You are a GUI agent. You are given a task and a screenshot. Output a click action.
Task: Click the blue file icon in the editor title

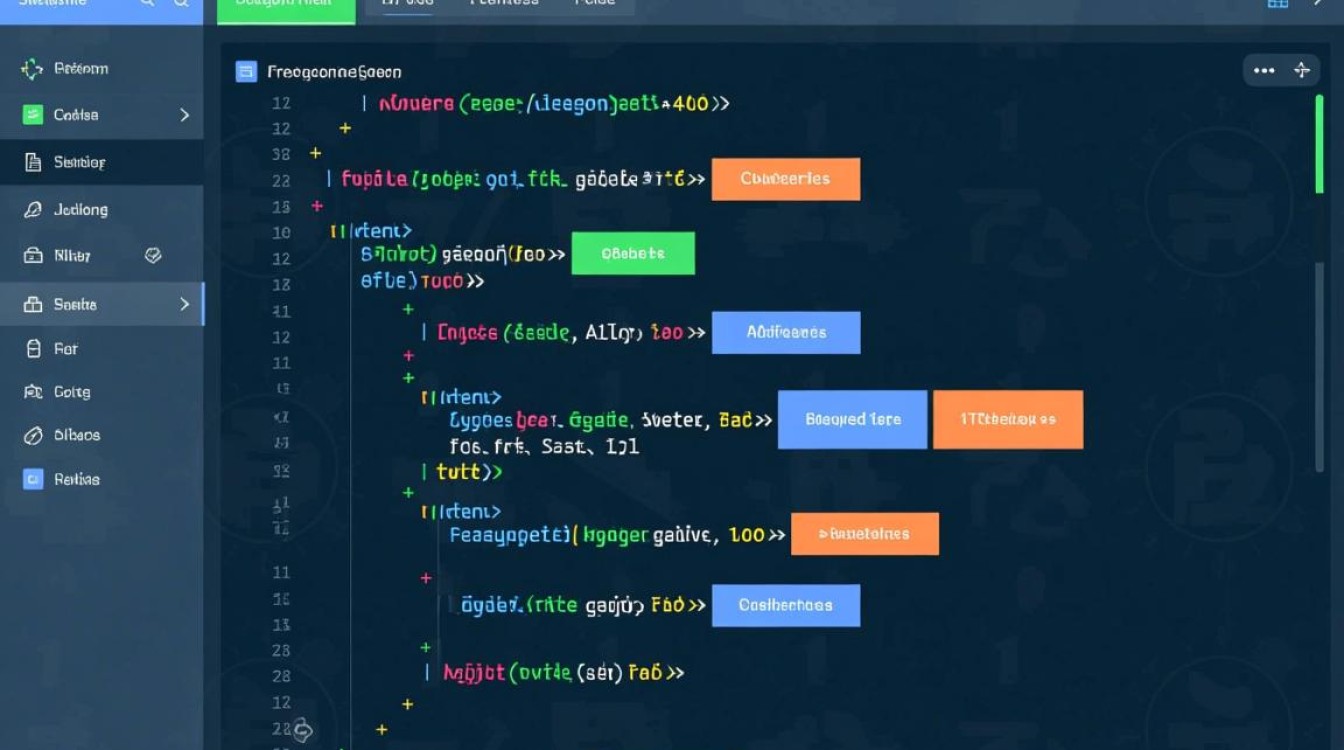click(246, 71)
